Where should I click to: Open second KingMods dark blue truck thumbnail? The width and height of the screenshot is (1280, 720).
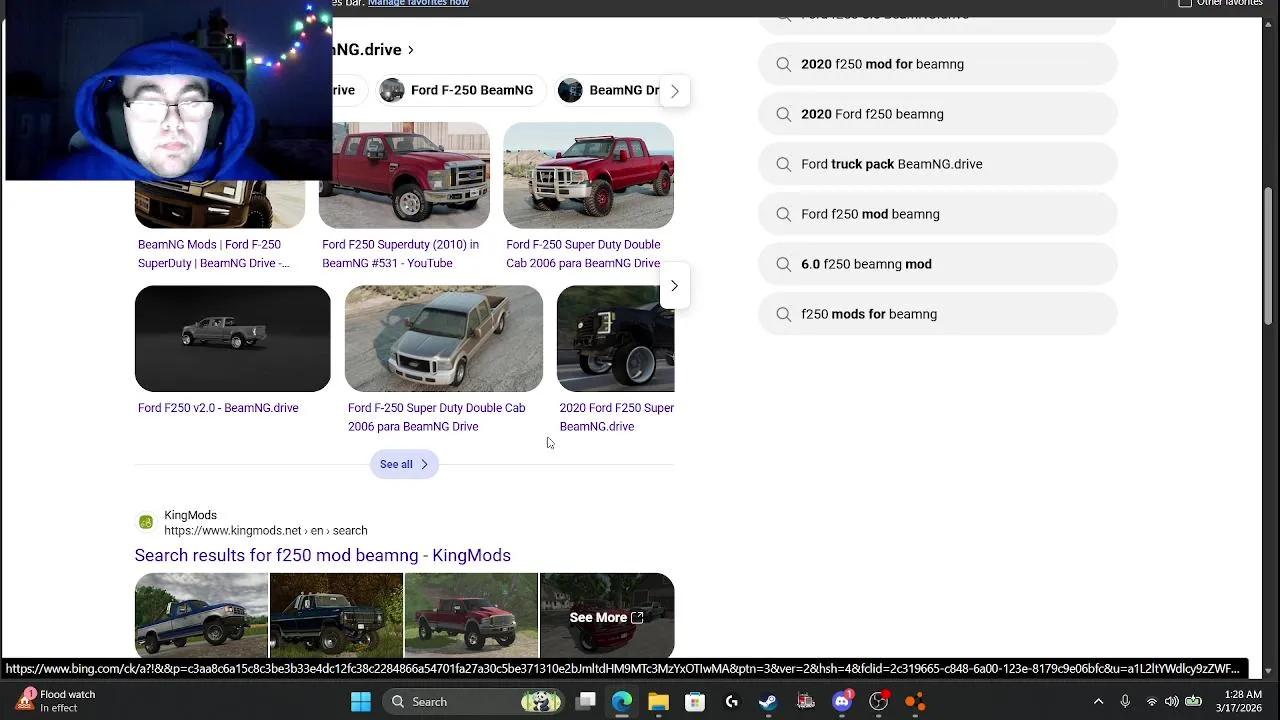pyautogui.click(x=336, y=615)
